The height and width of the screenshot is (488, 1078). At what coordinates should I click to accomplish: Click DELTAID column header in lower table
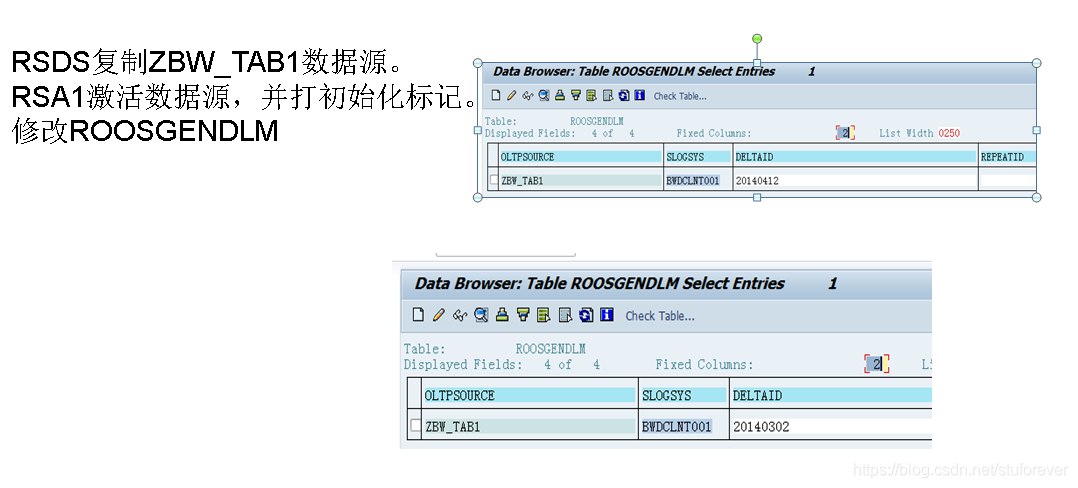832,395
